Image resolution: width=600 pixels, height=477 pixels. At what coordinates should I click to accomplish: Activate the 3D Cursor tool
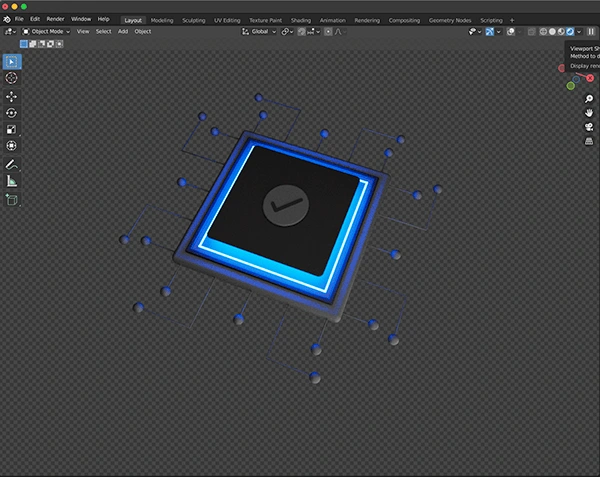(11, 78)
